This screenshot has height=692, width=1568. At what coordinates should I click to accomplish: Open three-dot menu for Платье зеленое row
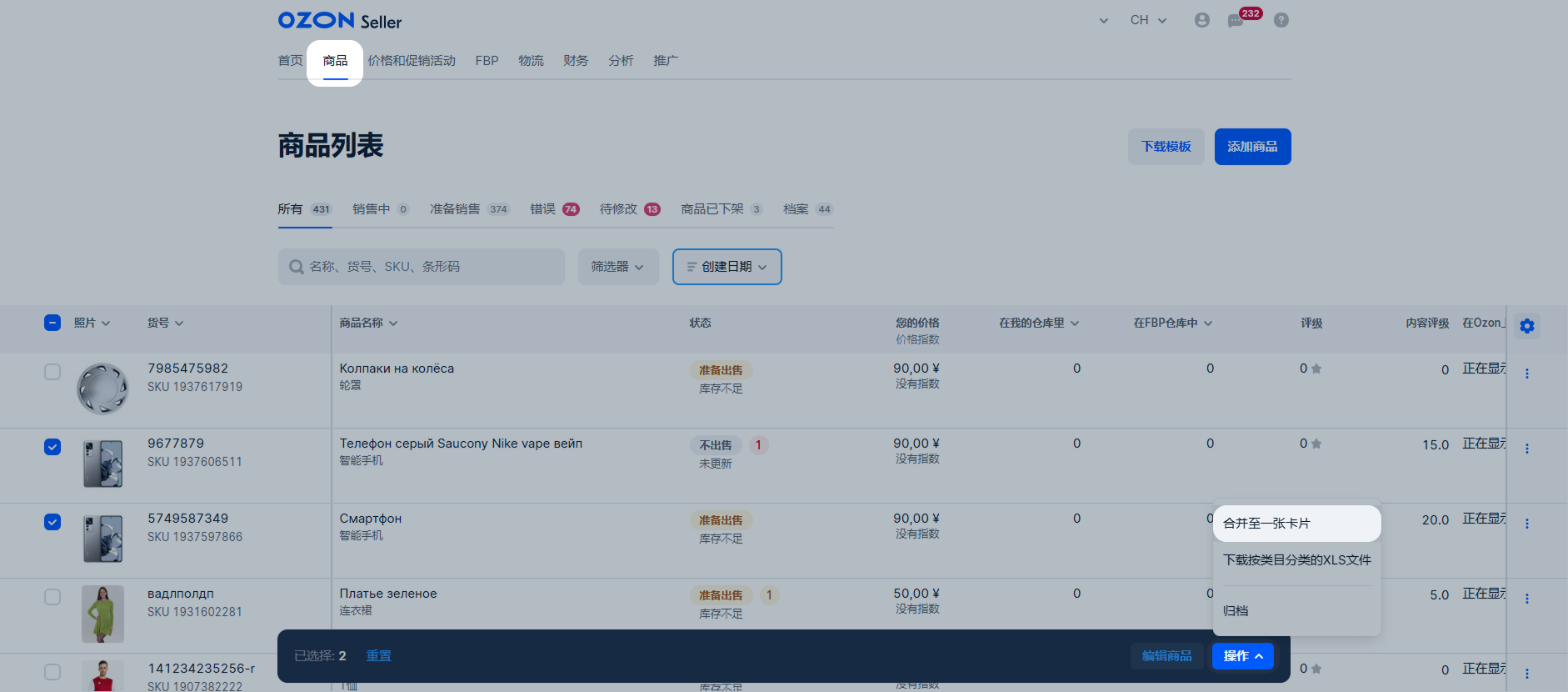click(x=1526, y=599)
